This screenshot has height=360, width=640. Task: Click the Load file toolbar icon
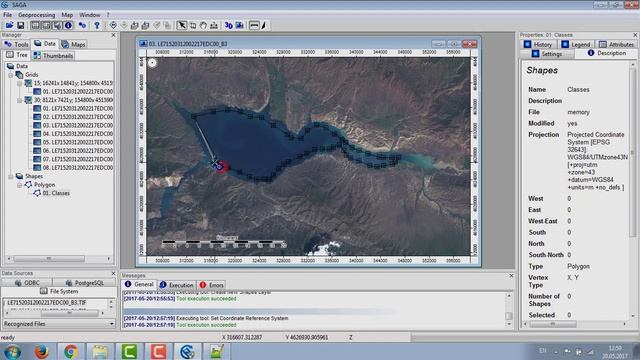9,25
